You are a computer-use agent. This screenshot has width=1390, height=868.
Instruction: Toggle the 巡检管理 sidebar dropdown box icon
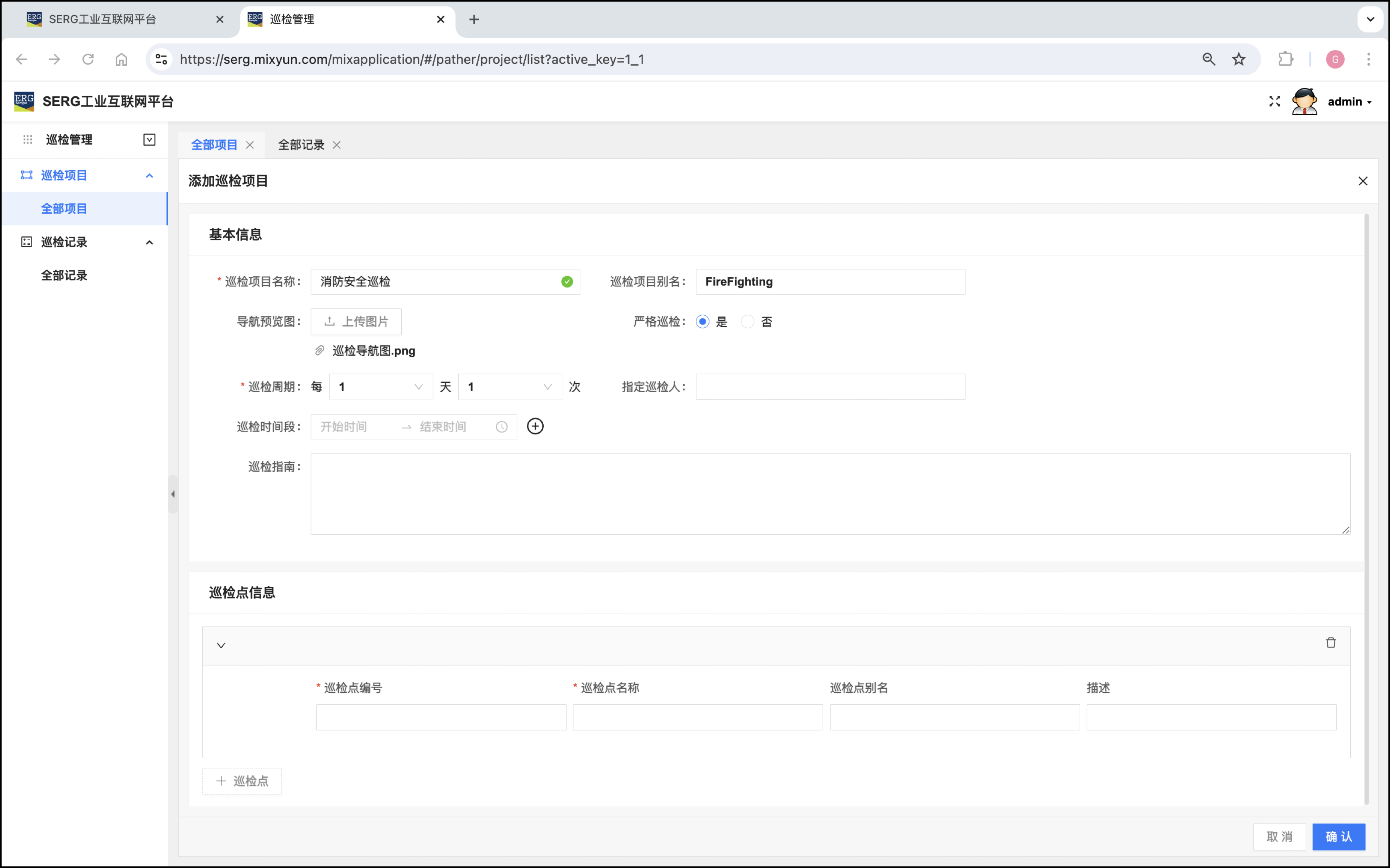pos(149,140)
